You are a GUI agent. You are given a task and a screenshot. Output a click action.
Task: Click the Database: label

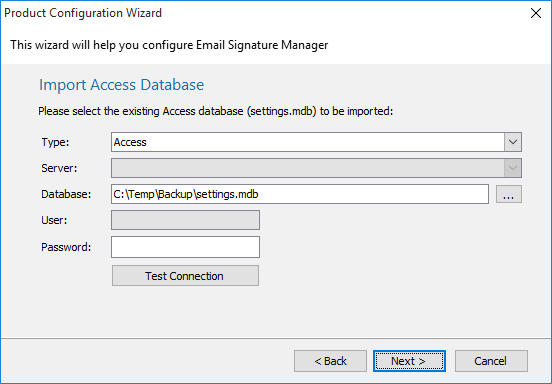pyautogui.click(x=66, y=194)
